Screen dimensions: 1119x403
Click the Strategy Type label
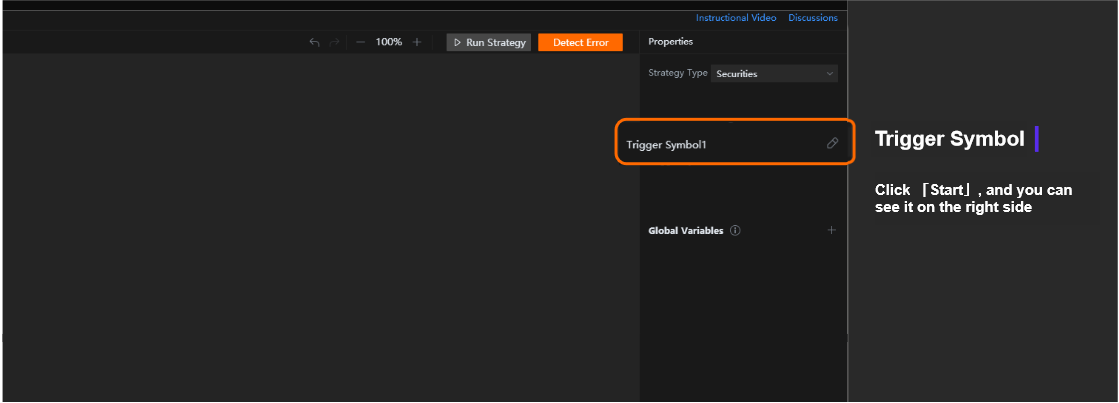[x=677, y=73]
